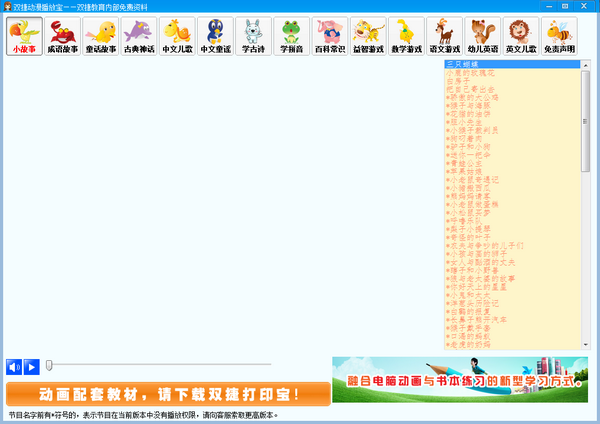Click the playback progress slider handle
600x424 pixels.
(49, 365)
